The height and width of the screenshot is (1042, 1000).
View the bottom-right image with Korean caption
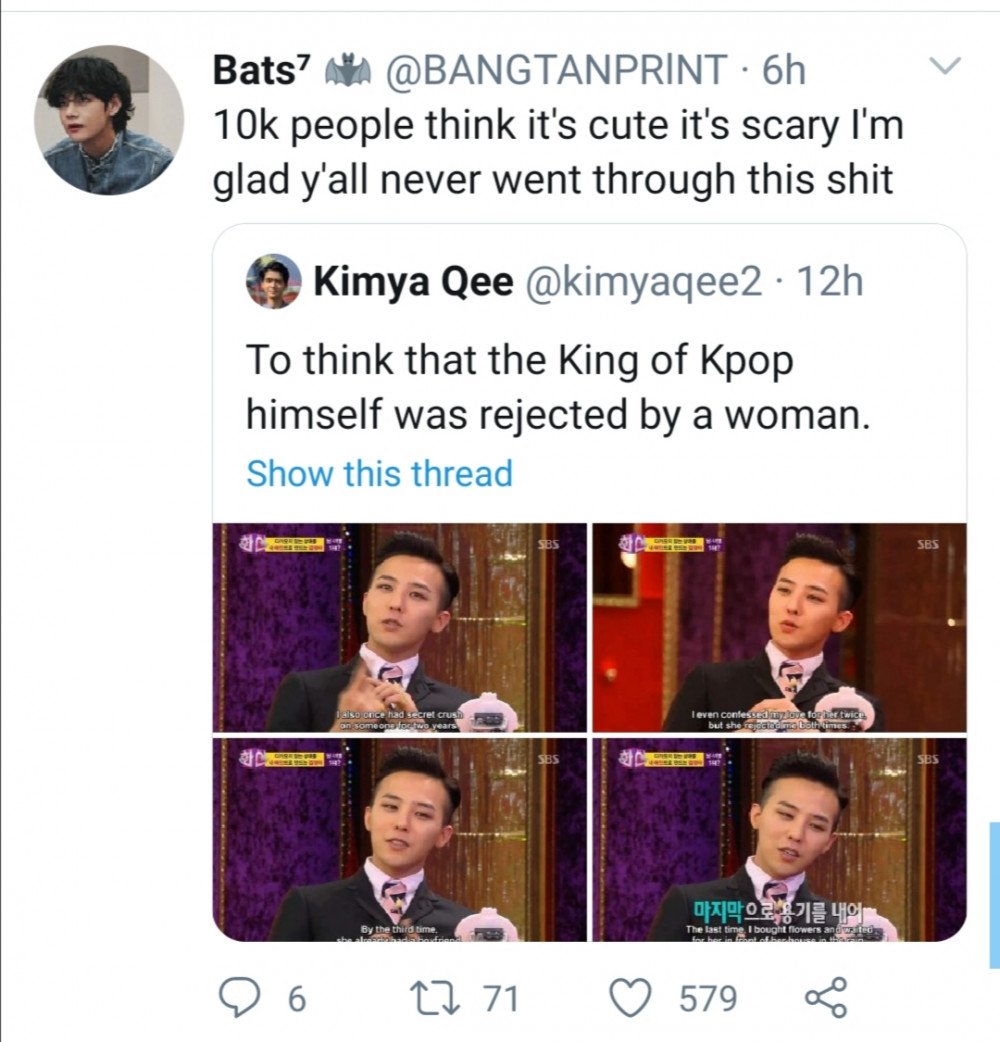click(779, 839)
